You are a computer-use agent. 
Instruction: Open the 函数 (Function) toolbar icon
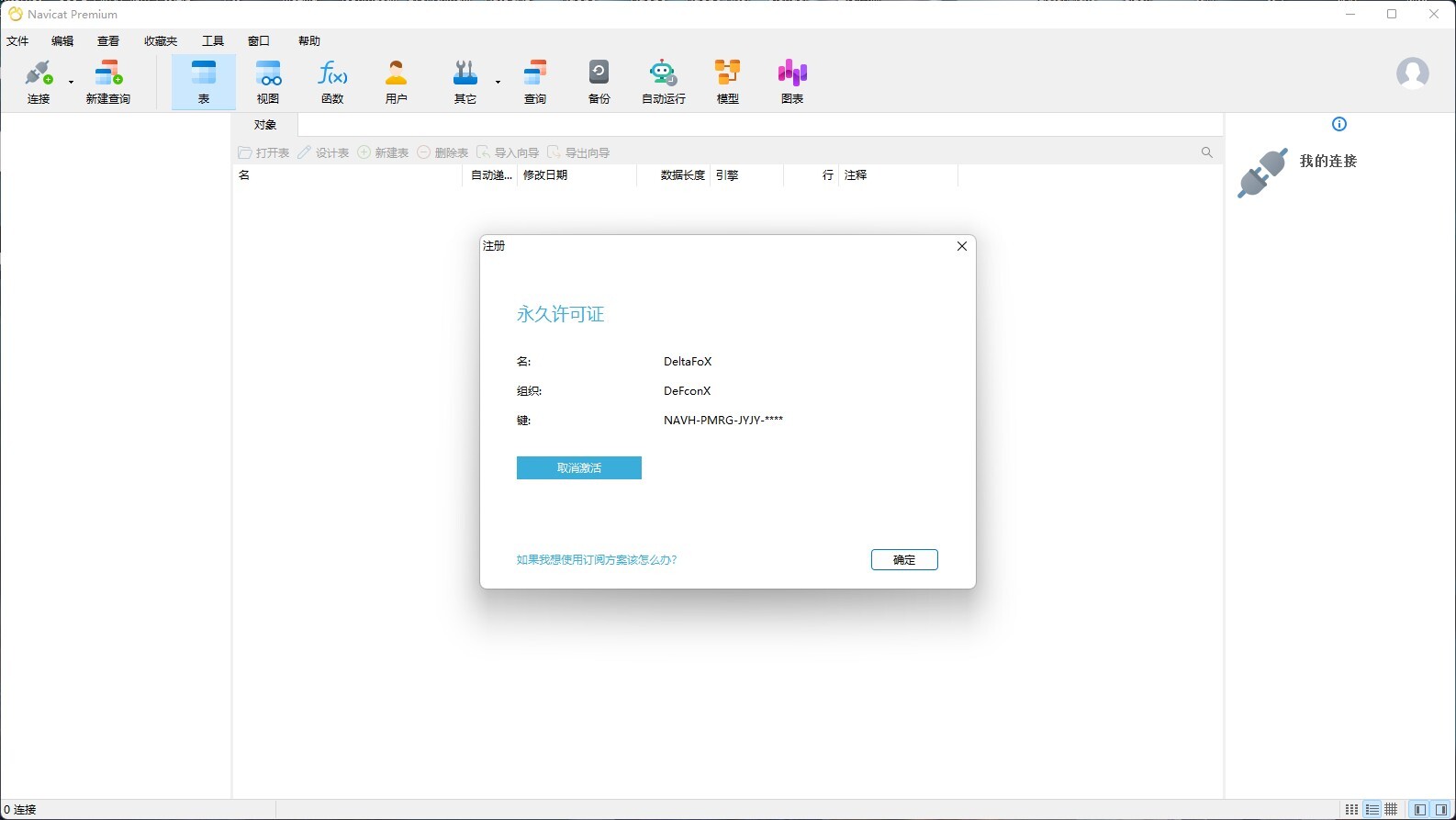pyautogui.click(x=332, y=81)
